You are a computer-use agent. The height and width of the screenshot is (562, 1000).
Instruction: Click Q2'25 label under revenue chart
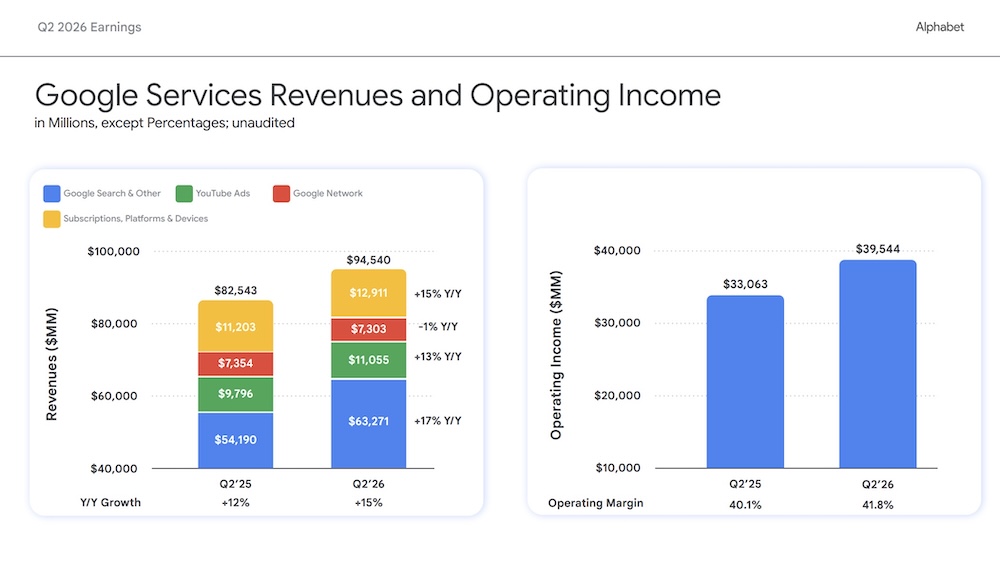pos(235,484)
